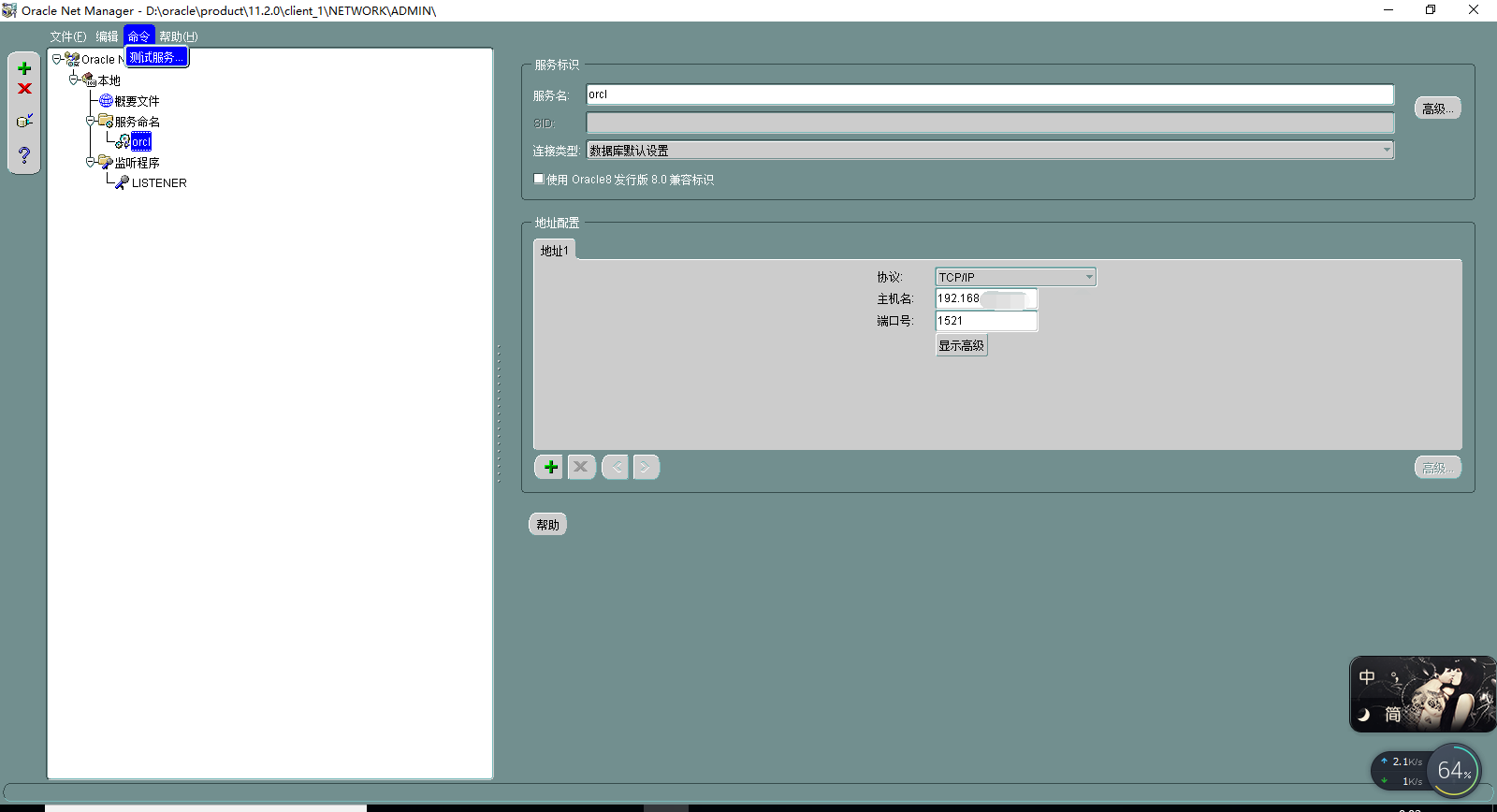Click the test service icon in left toolbar
The width and height of the screenshot is (1497, 812).
(24, 121)
